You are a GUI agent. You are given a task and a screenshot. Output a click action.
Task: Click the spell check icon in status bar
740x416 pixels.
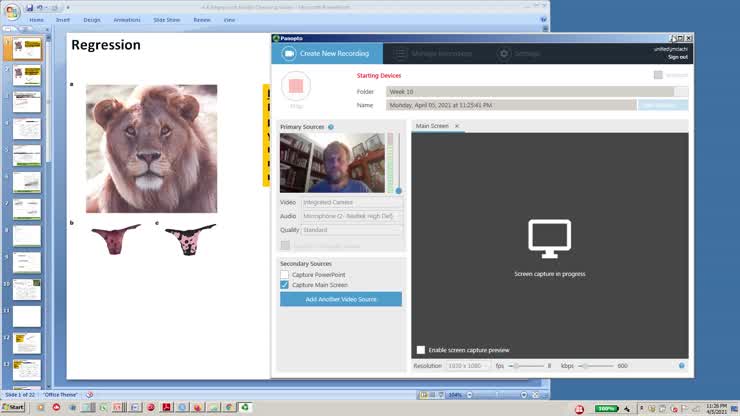coord(90,395)
